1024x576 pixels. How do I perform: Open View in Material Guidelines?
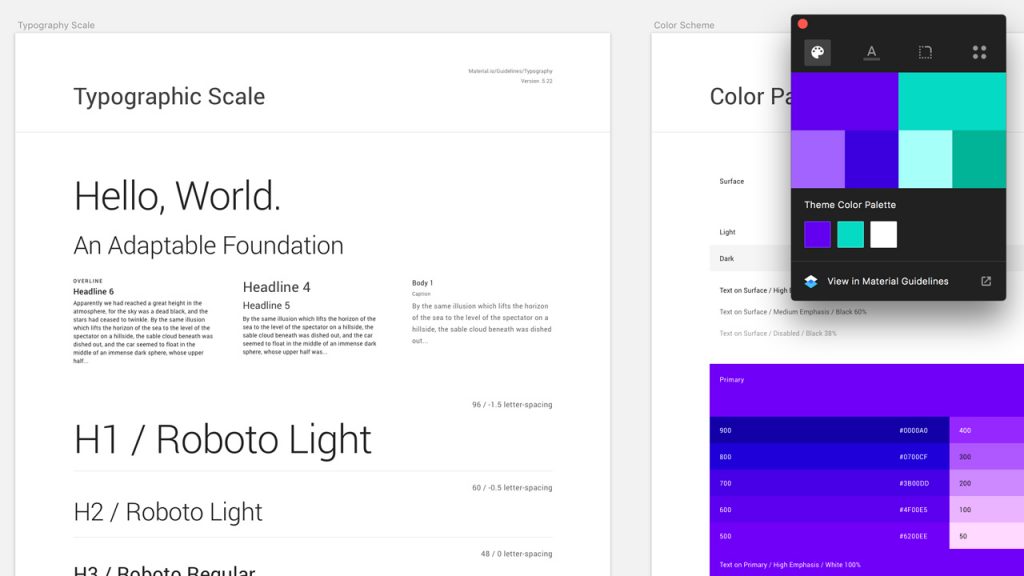click(890, 281)
